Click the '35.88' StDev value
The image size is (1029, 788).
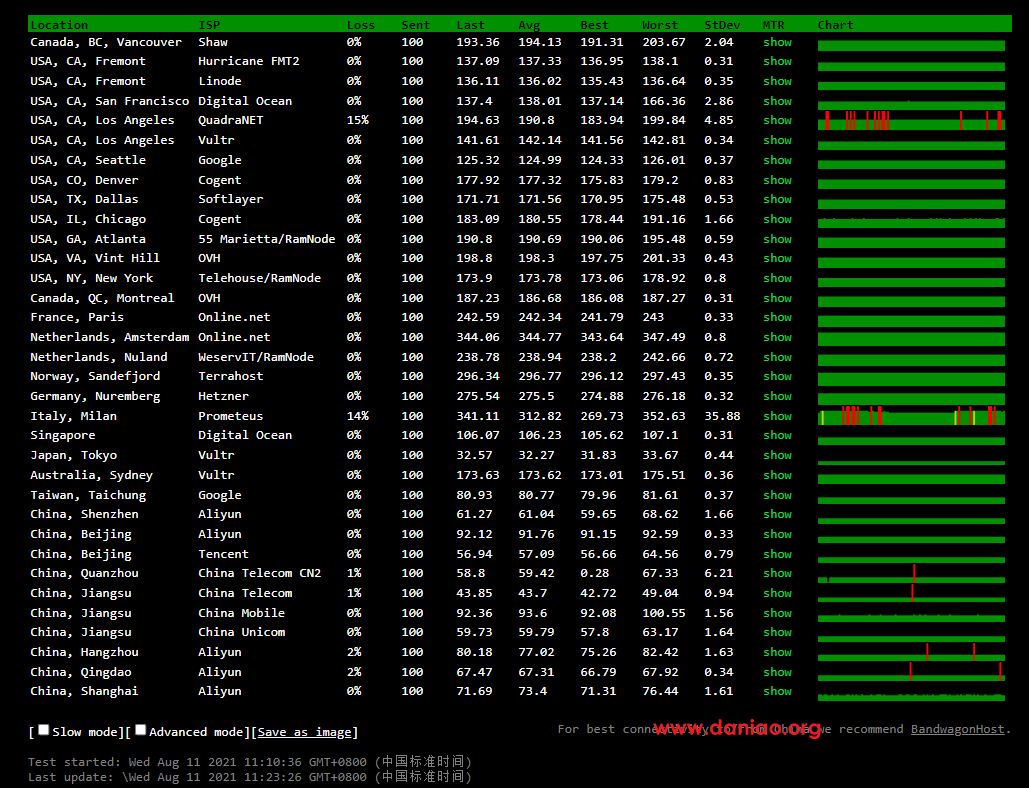click(x=722, y=416)
